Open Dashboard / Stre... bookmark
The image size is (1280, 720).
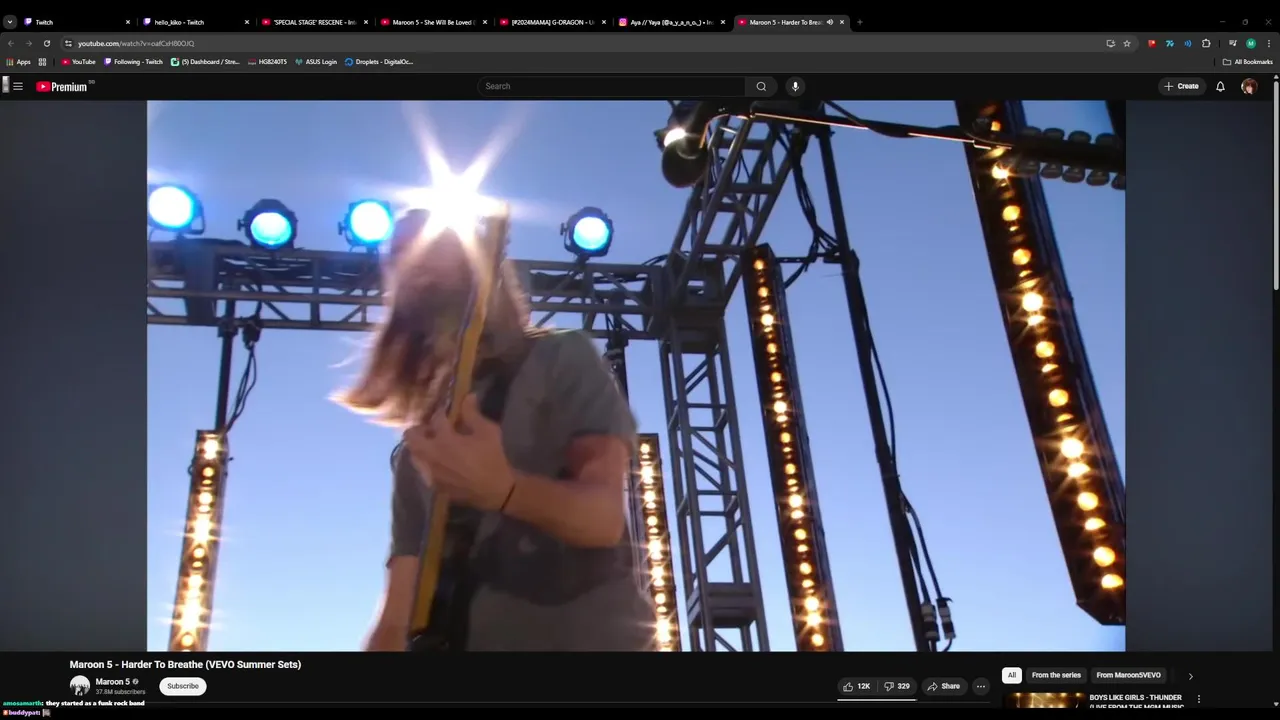click(x=205, y=62)
